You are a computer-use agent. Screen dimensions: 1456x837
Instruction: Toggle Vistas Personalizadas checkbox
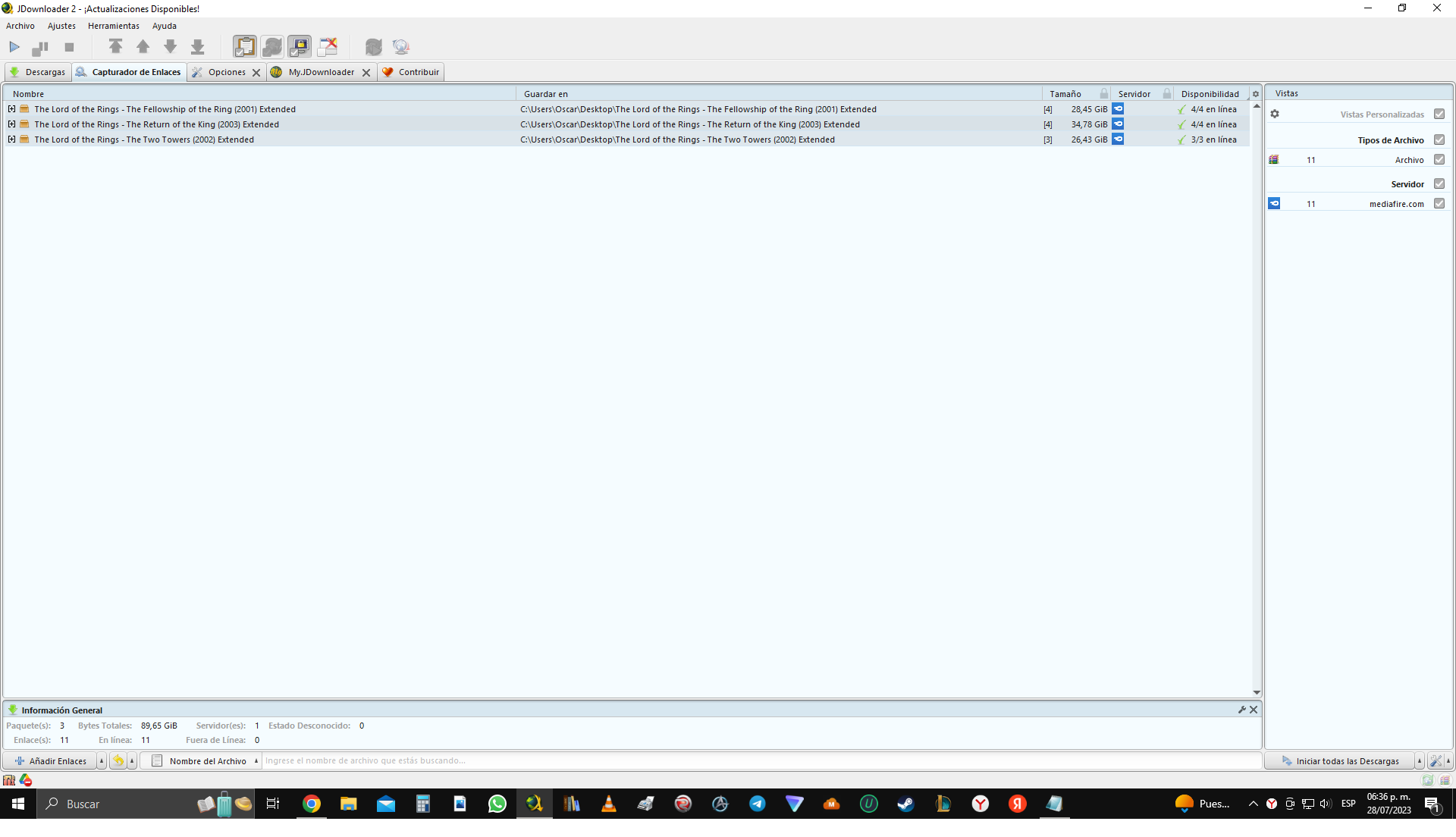(x=1439, y=114)
